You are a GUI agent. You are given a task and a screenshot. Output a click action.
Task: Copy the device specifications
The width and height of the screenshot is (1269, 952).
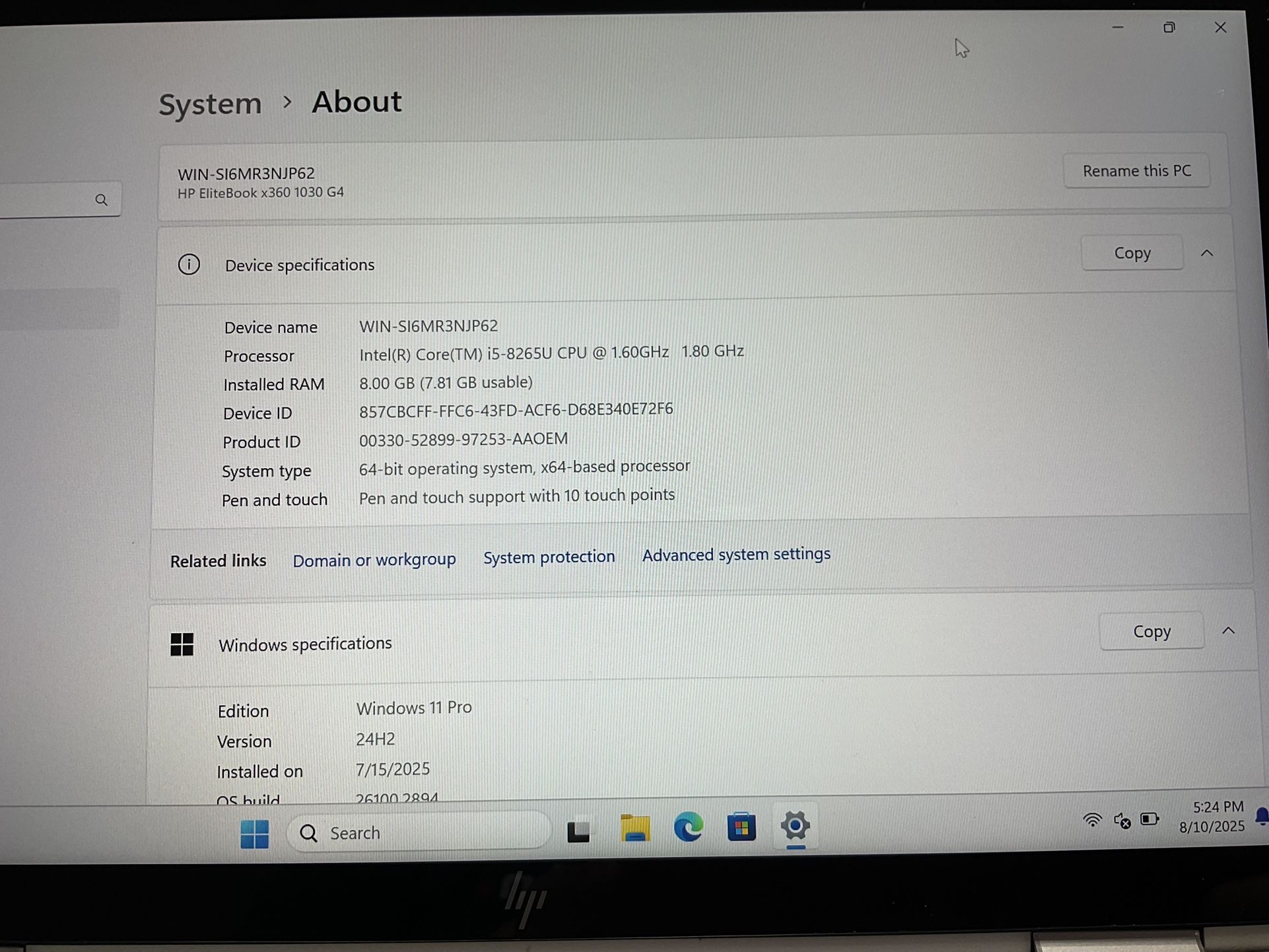1132,254
